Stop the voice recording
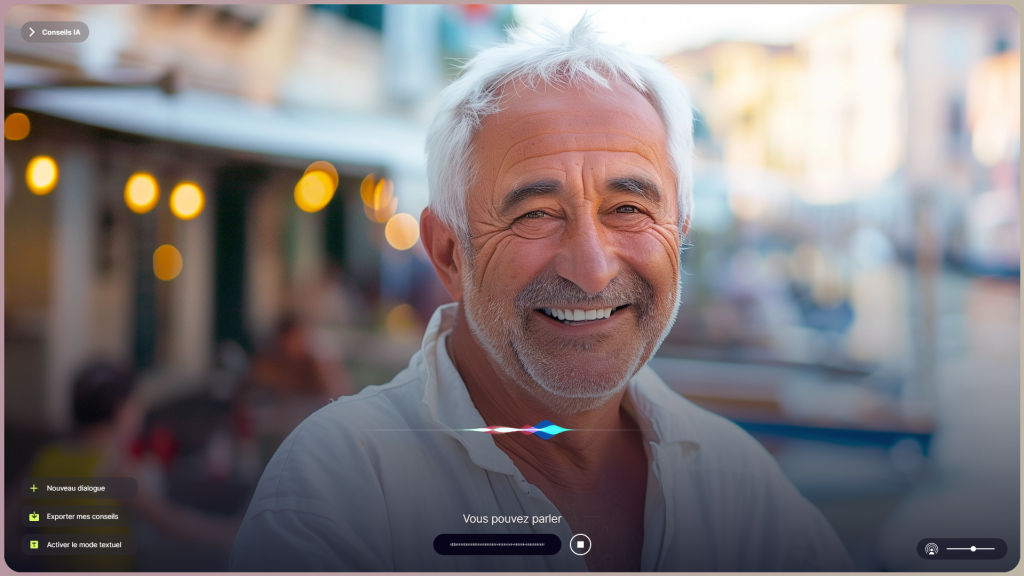 pos(580,544)
